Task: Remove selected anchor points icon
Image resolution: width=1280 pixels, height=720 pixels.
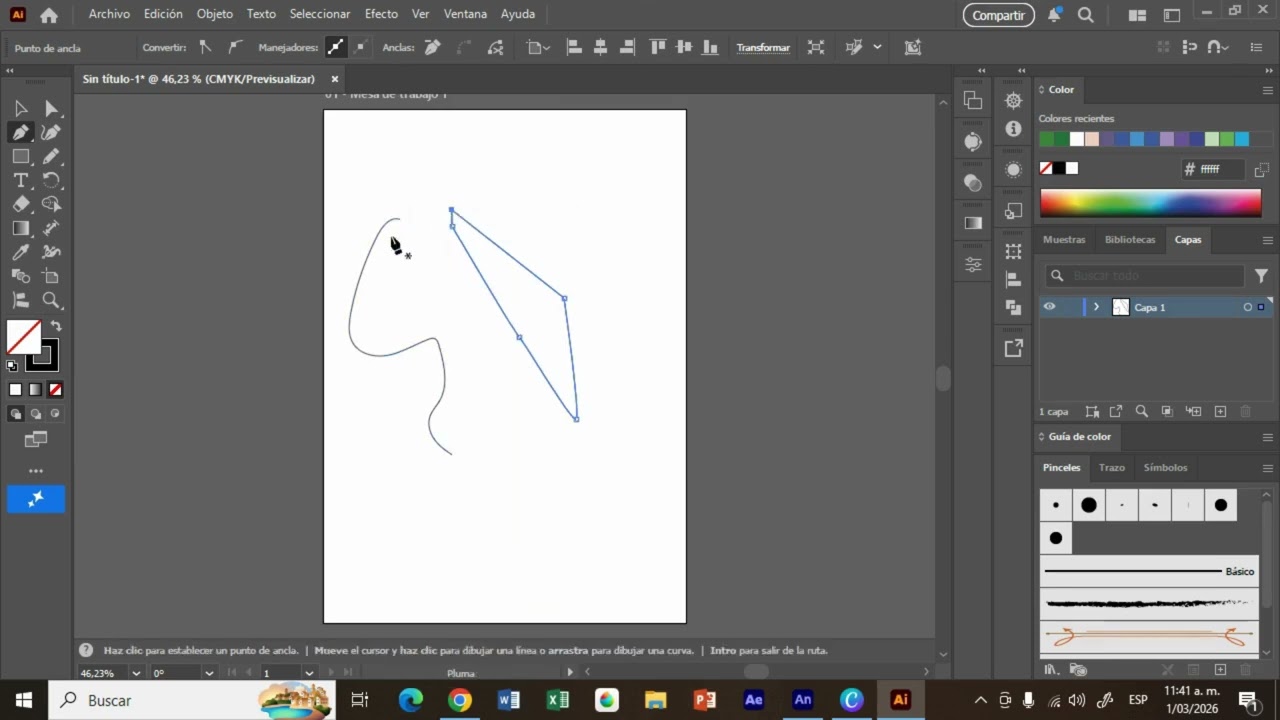Action: (432, 47)
